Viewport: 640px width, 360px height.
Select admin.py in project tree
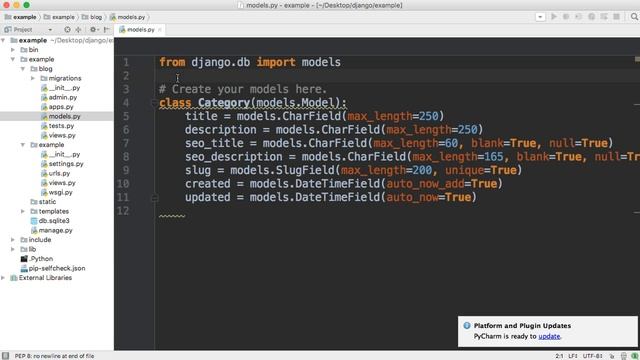click(59, 98)
